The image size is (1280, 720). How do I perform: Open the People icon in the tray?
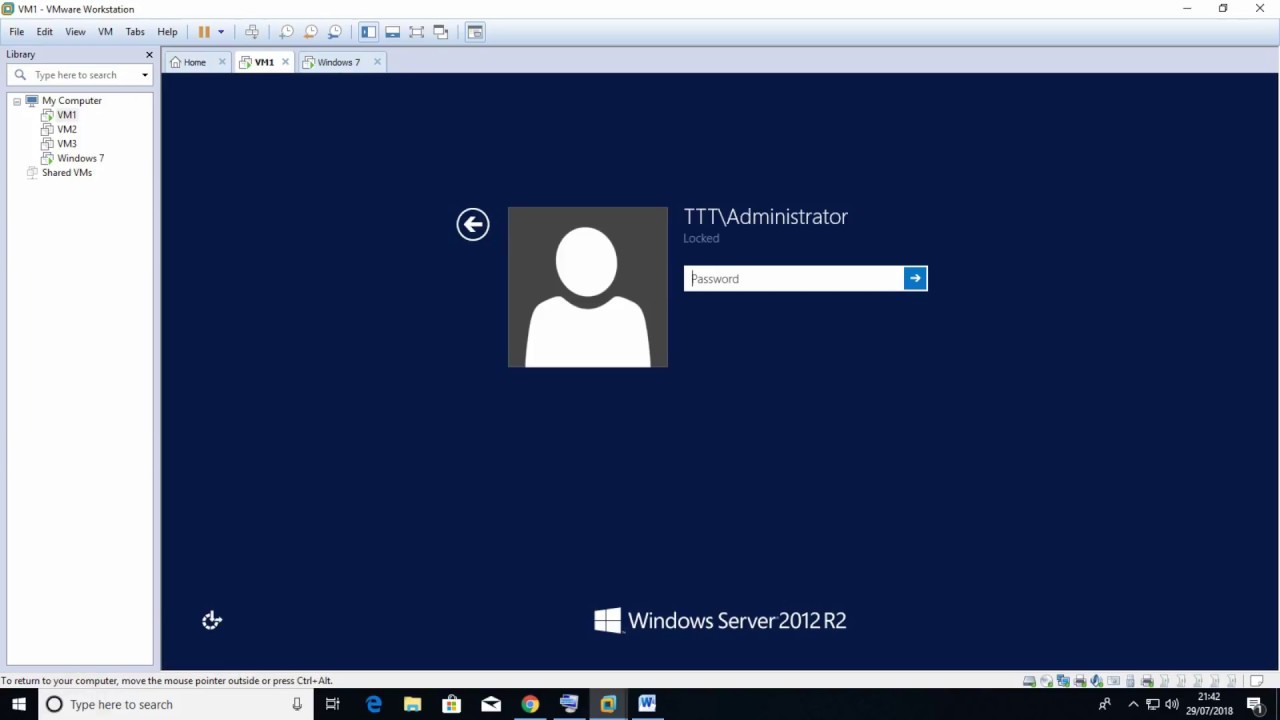[x=1104, y=704]
